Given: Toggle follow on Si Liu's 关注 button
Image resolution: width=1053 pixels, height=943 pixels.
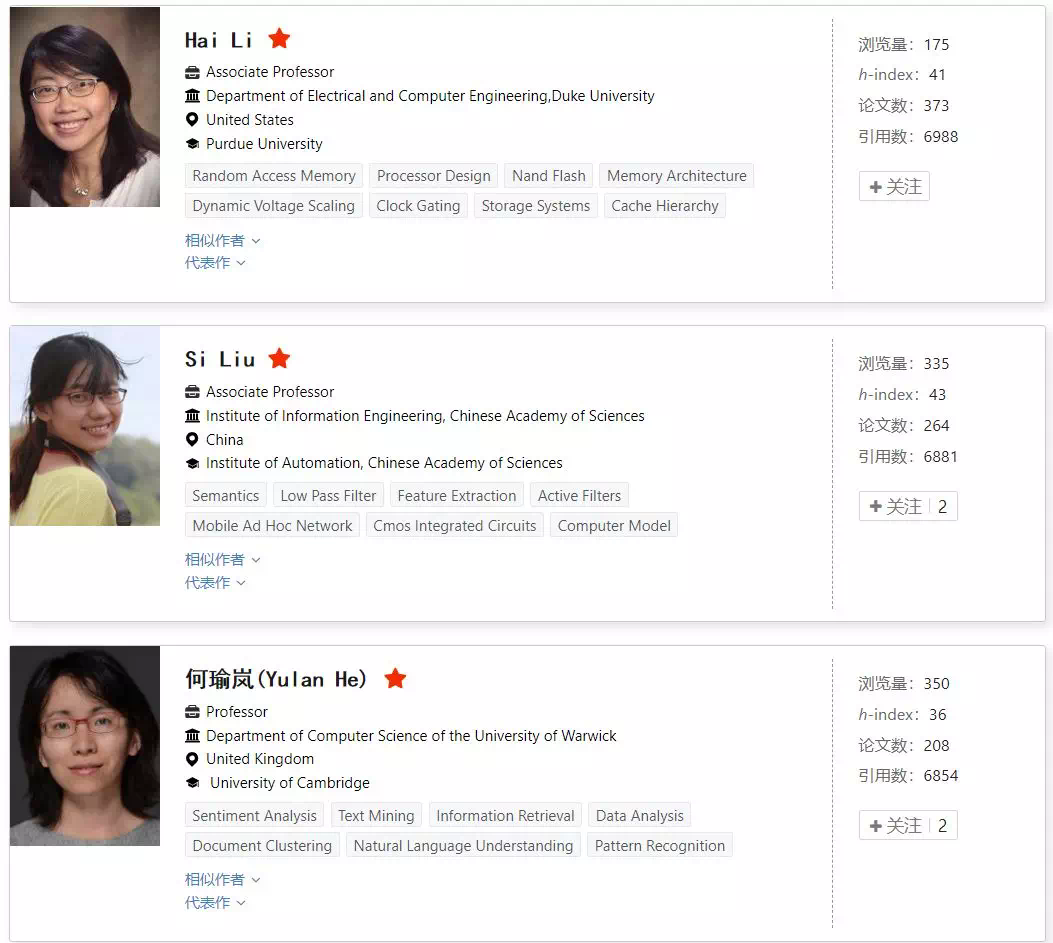Looking at the screenshot, I should tap(908, 506).
